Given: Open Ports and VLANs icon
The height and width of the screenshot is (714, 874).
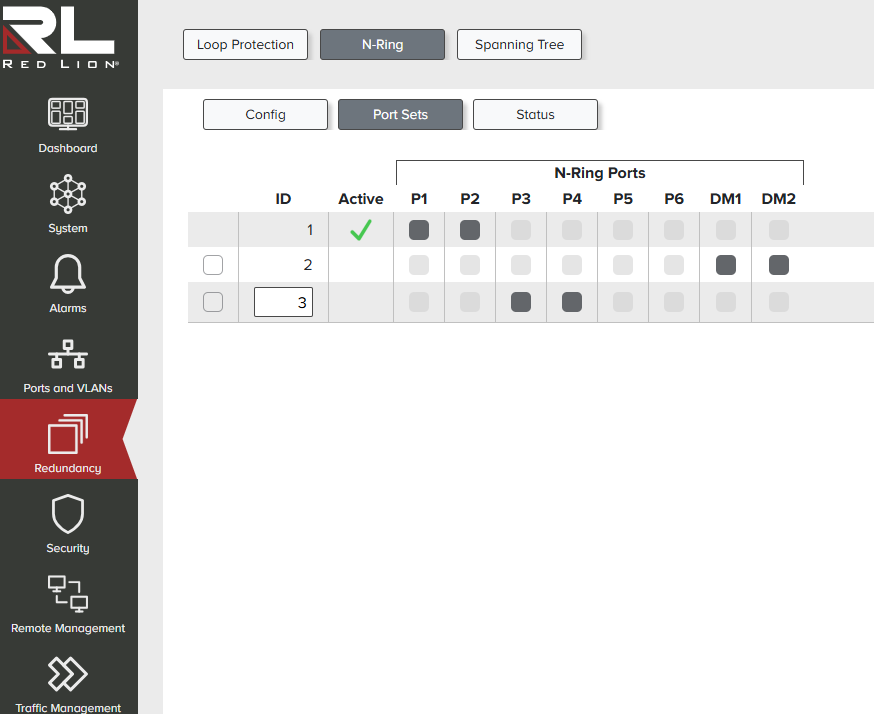Looking at the screenshot, I should coord(68,355).
